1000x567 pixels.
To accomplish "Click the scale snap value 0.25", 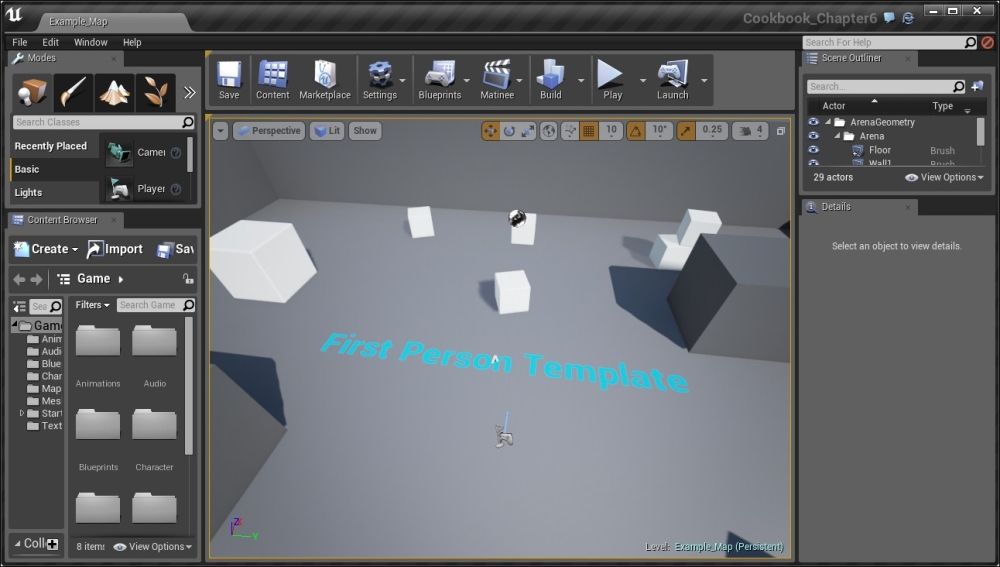I will click(x=712, y=130).
